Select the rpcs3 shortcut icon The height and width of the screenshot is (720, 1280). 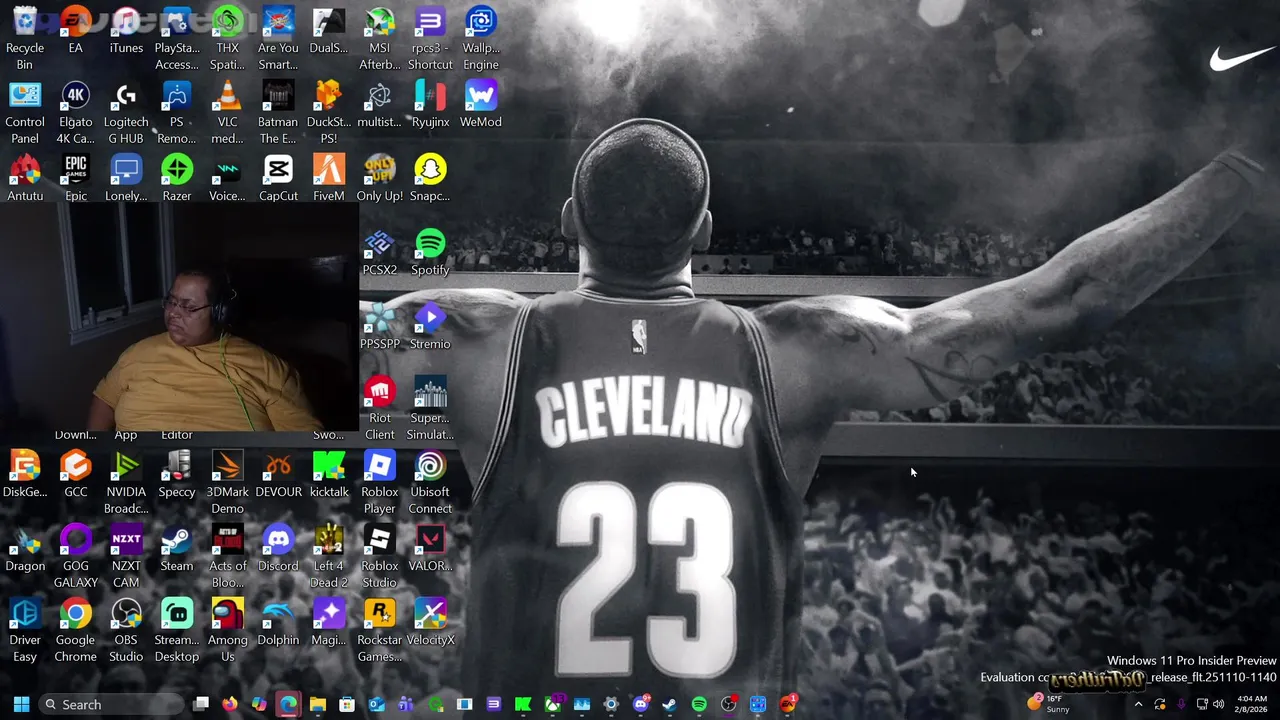point(430,38)
